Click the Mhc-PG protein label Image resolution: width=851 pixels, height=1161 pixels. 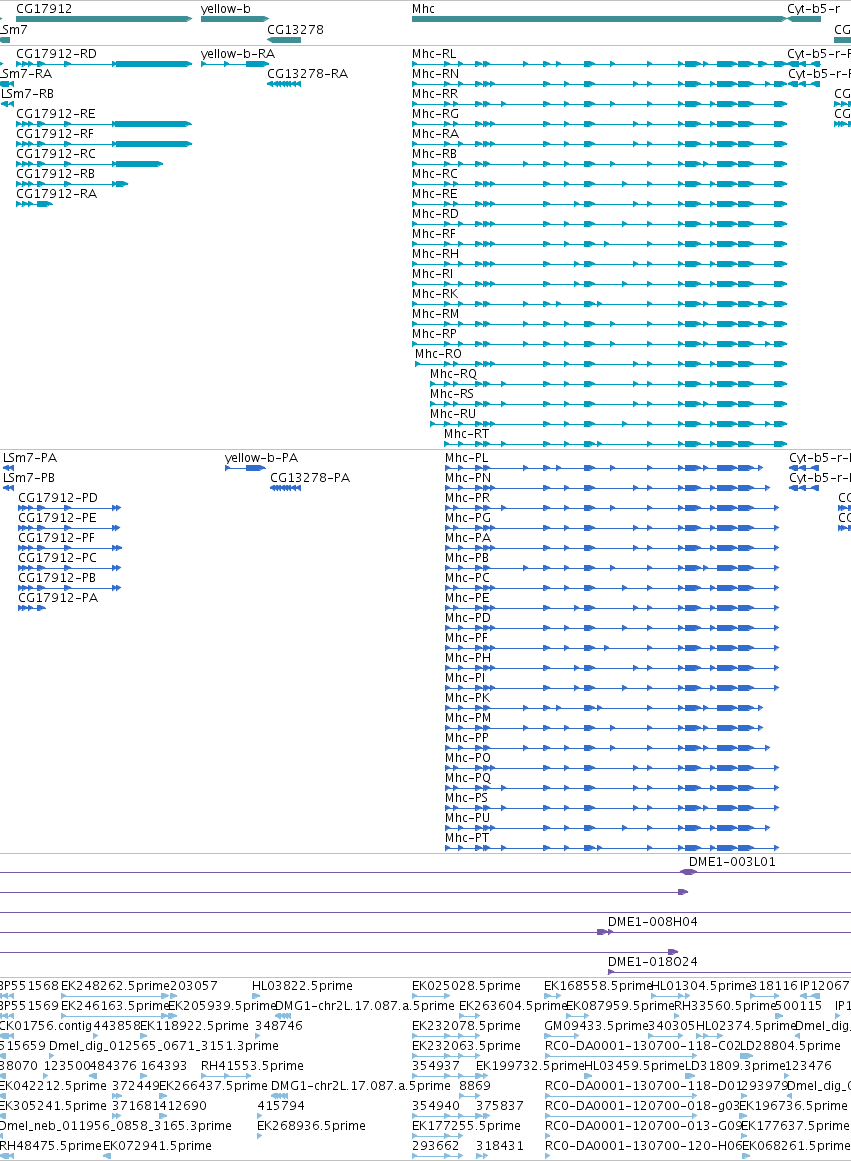pyautogui.click(x=468, y=518)
